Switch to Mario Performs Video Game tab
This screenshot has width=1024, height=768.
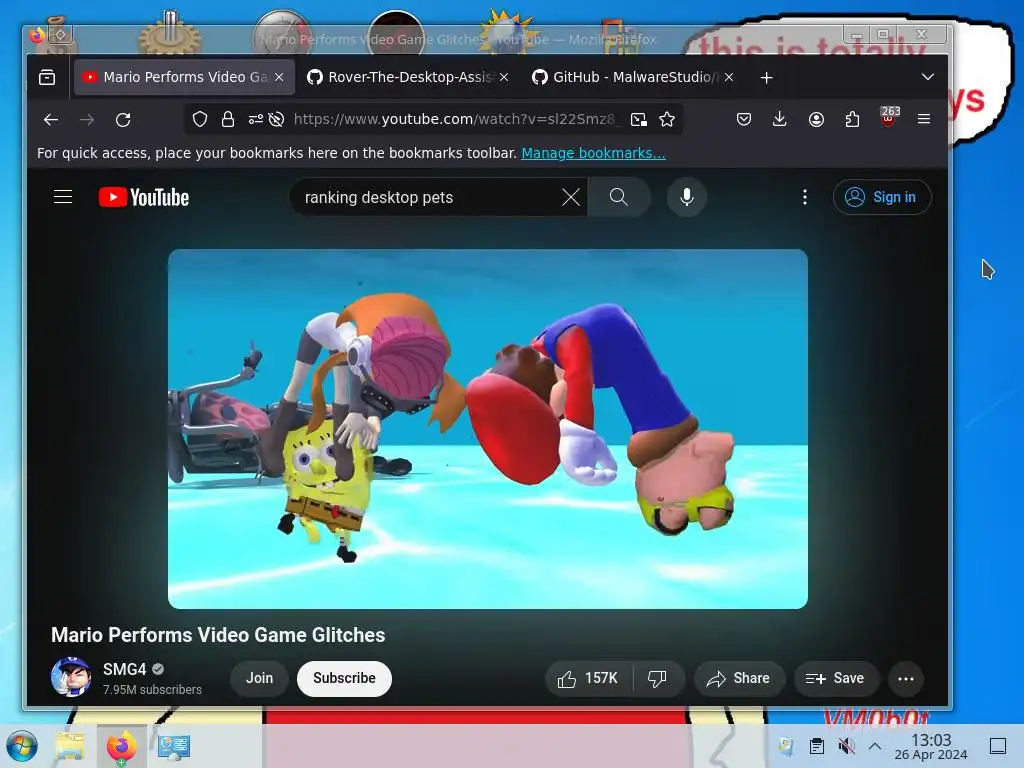184,77
